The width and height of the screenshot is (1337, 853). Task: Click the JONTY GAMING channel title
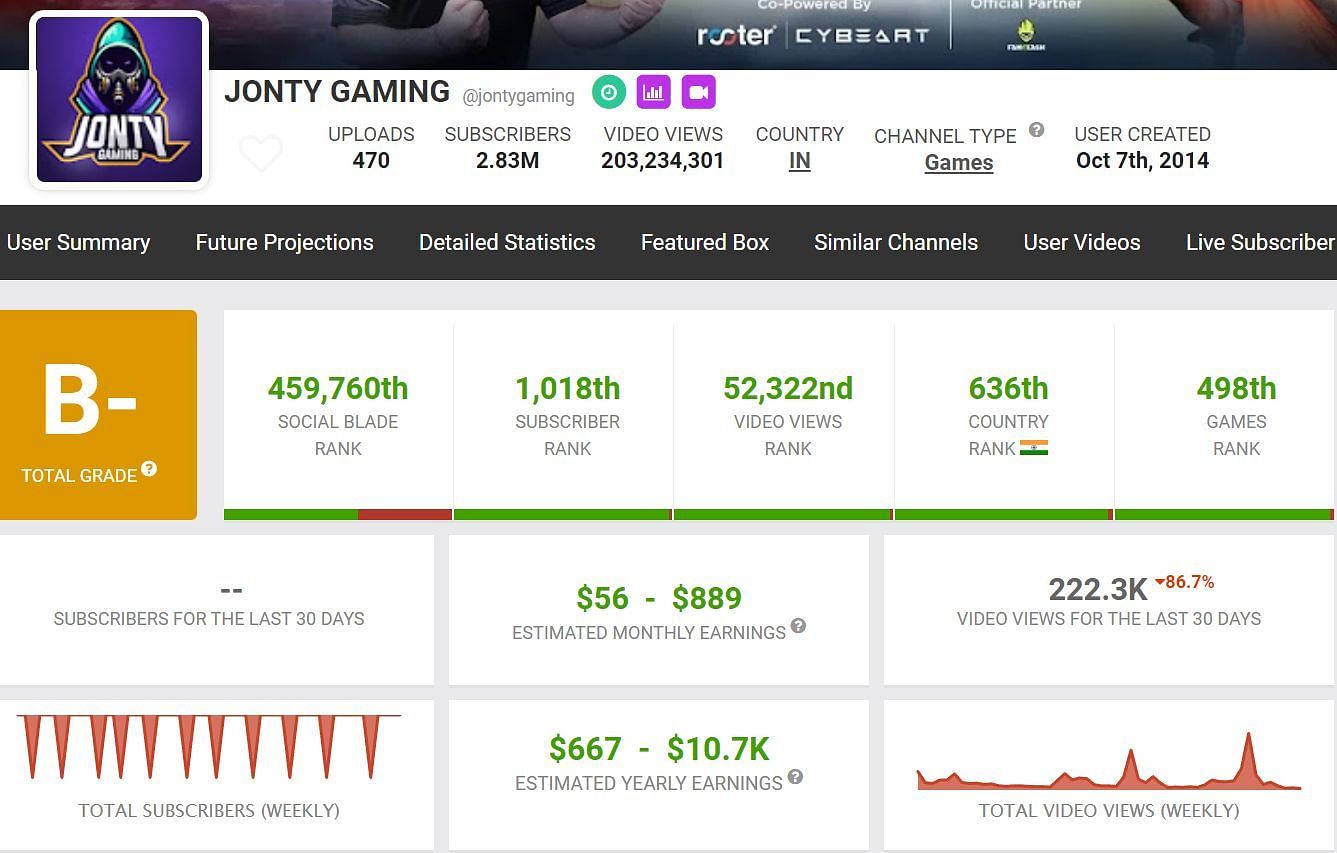(x=337, y=91)
